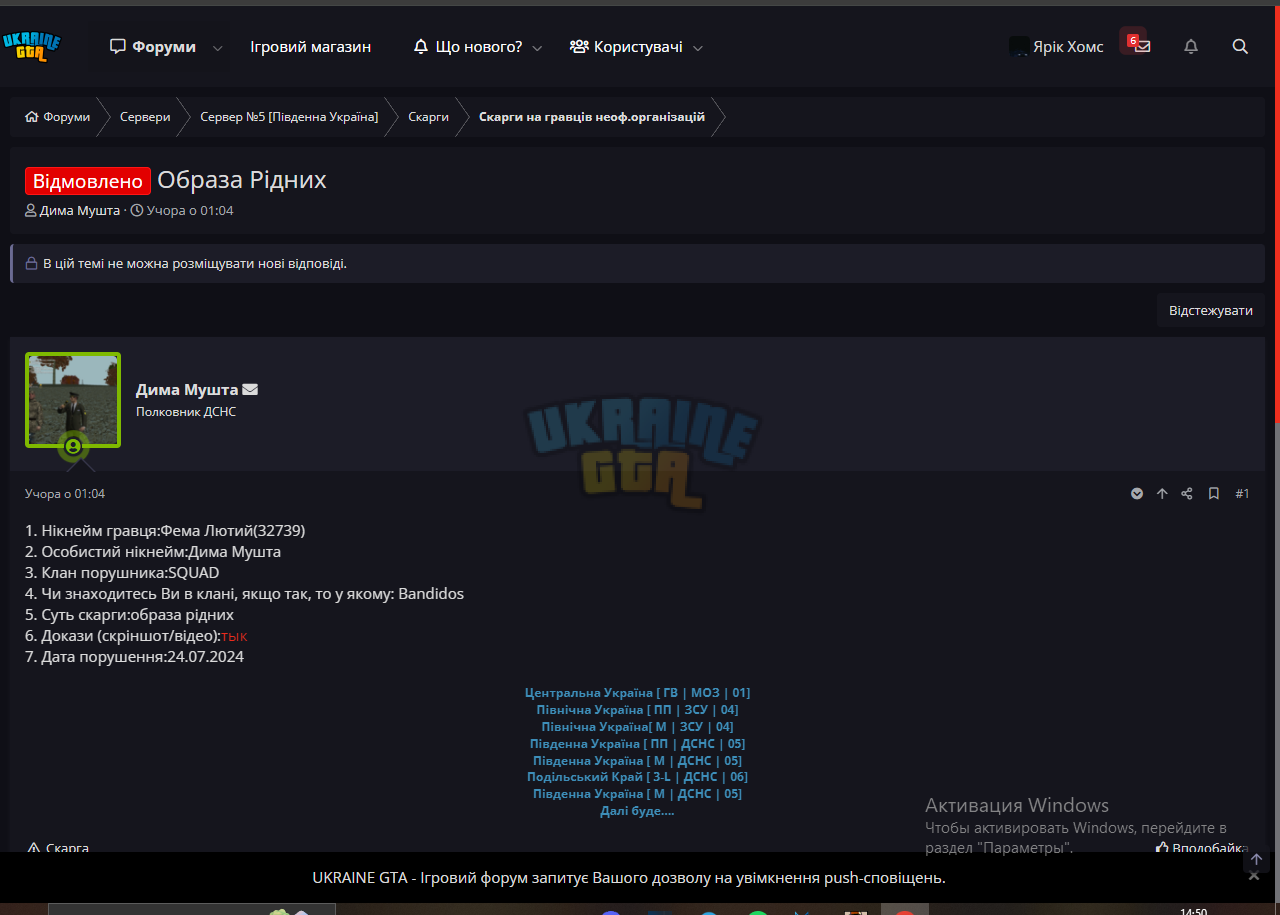Click the line Клан порушника:SQUAD
1280x915 pixels.
122,573
